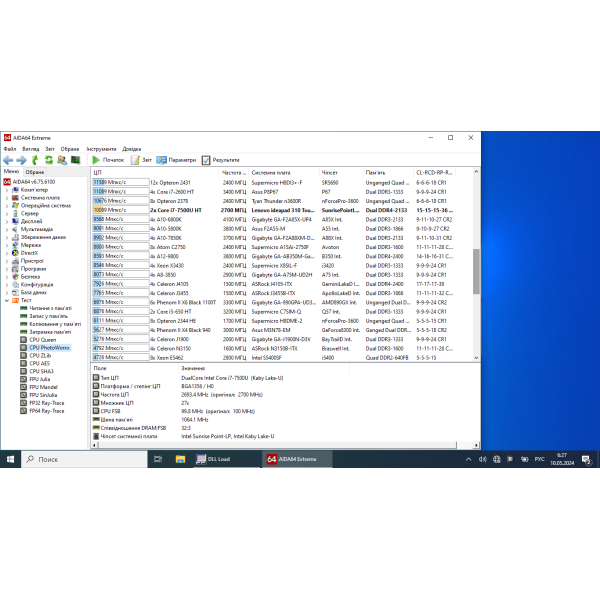This screenshot has width=600, height=600.
Task: Select the 2x Core i7-7500U HT row
Action: 273,210
